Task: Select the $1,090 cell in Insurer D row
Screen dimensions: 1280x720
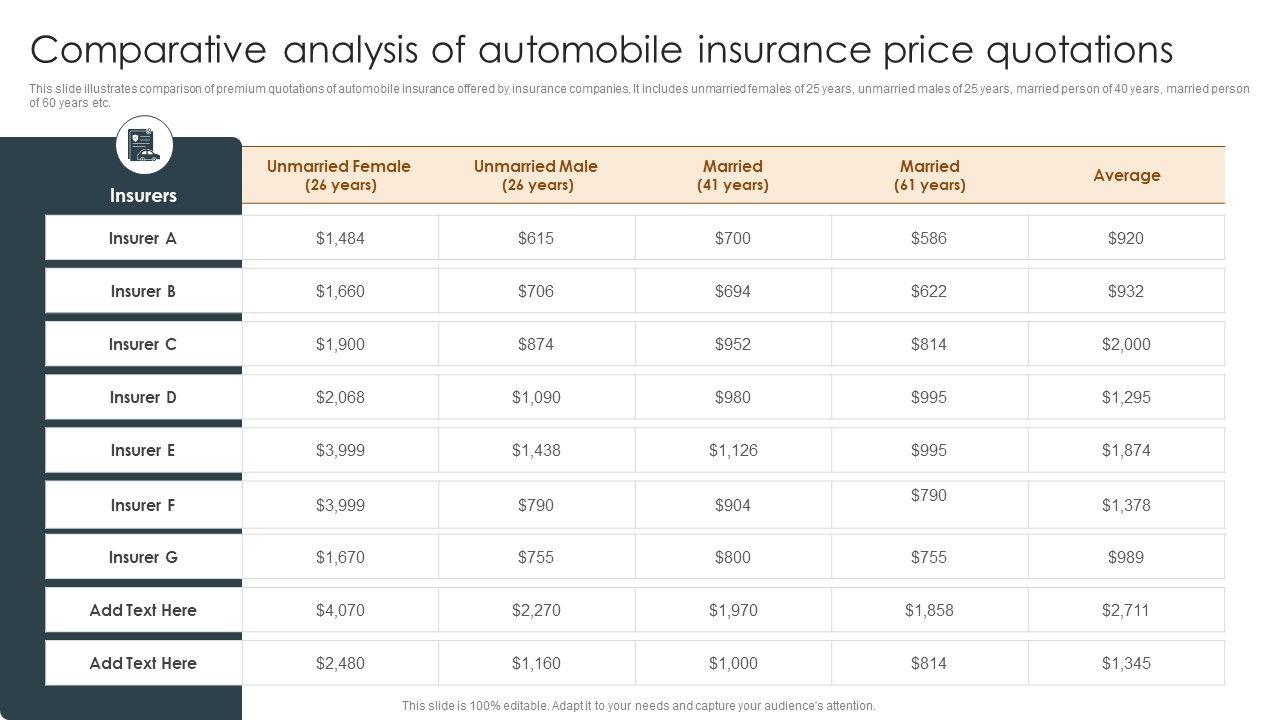Action: pyautogui.click(x=536, y=397)
